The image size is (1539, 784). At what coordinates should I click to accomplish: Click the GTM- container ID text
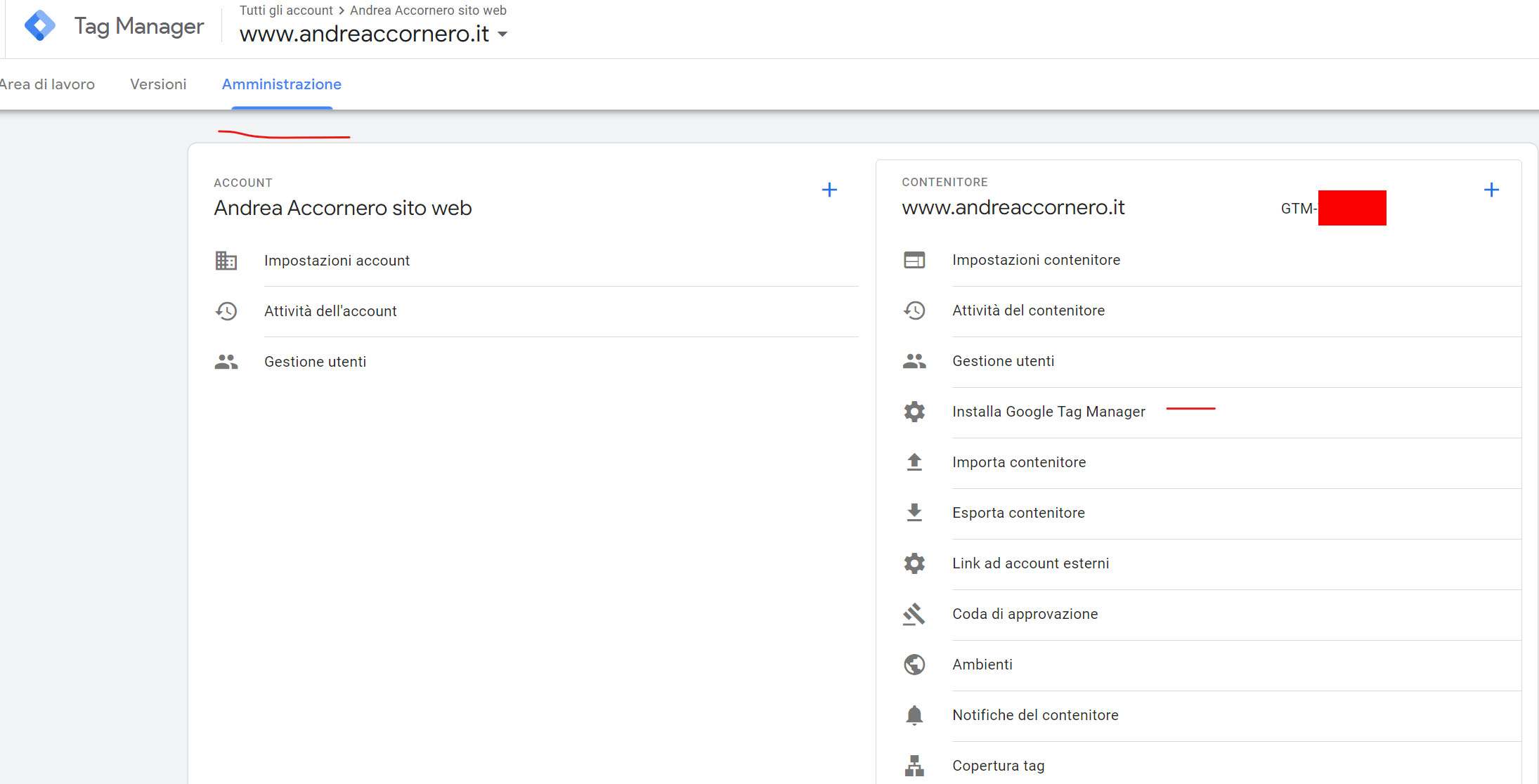pos(1299,209)
